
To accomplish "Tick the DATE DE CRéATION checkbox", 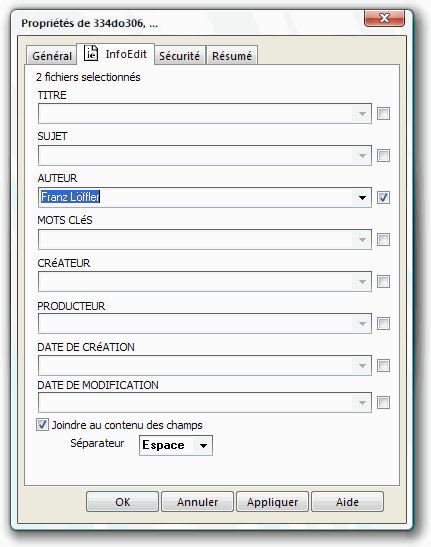I will pyautogui.click(x=383, y=366).
